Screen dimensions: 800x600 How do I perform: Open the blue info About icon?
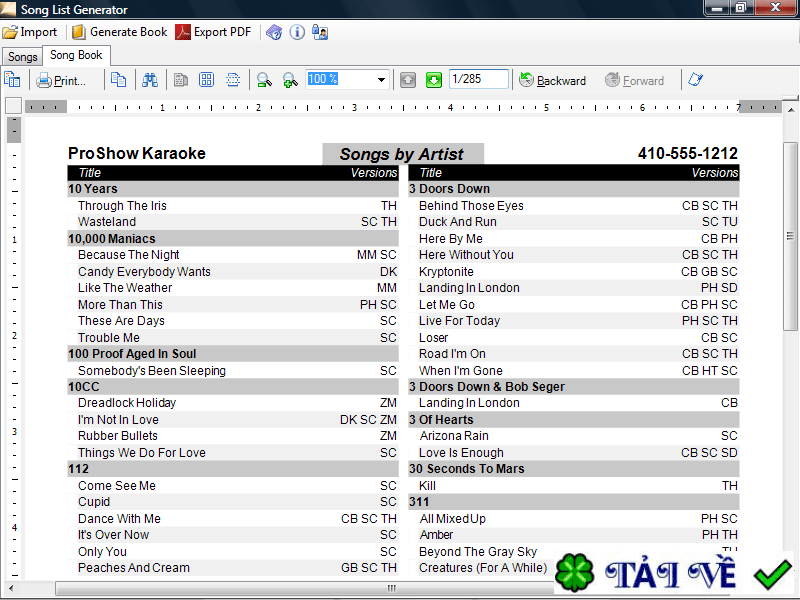coord(297,32)
